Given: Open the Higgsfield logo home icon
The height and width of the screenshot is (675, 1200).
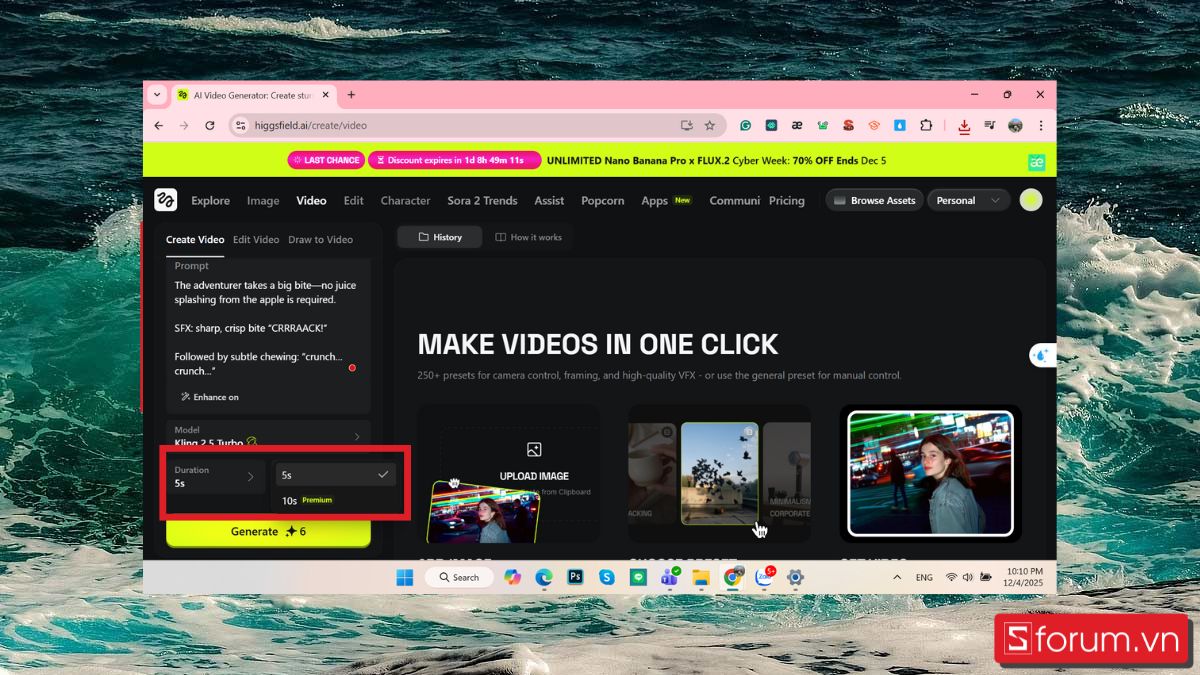Looking at the screenshot, I should click(x=165, y=200).
